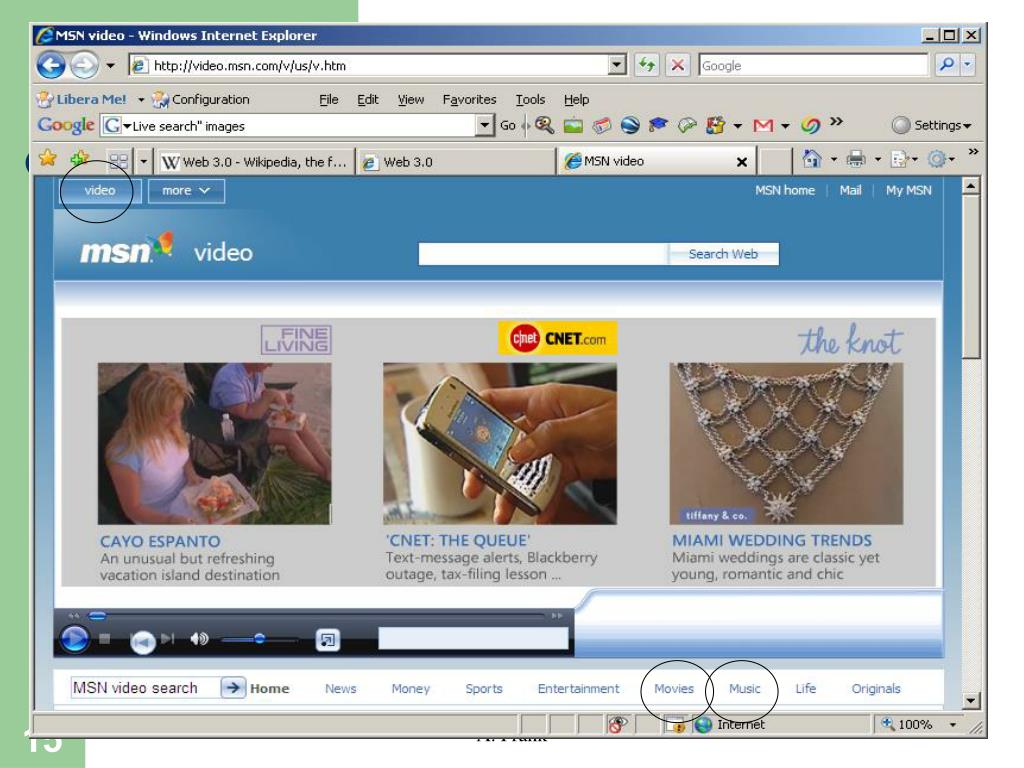Open the Help menu

point(576,99)
